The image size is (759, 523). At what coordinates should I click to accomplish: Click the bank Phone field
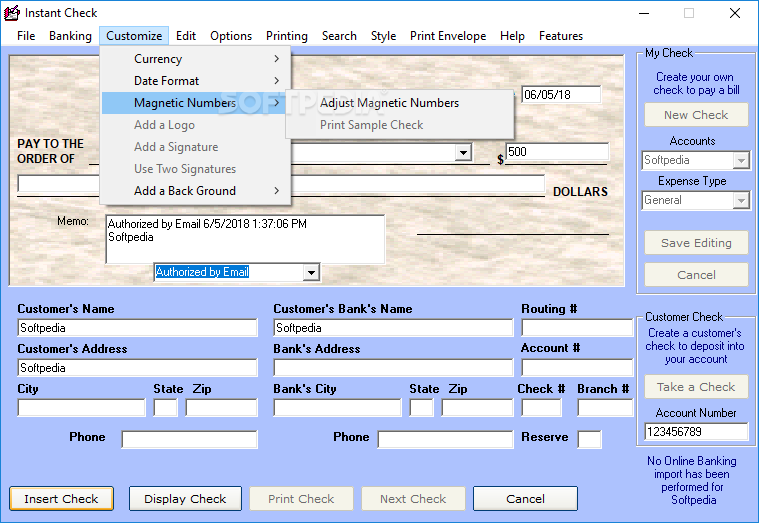(x=445, y=439)
